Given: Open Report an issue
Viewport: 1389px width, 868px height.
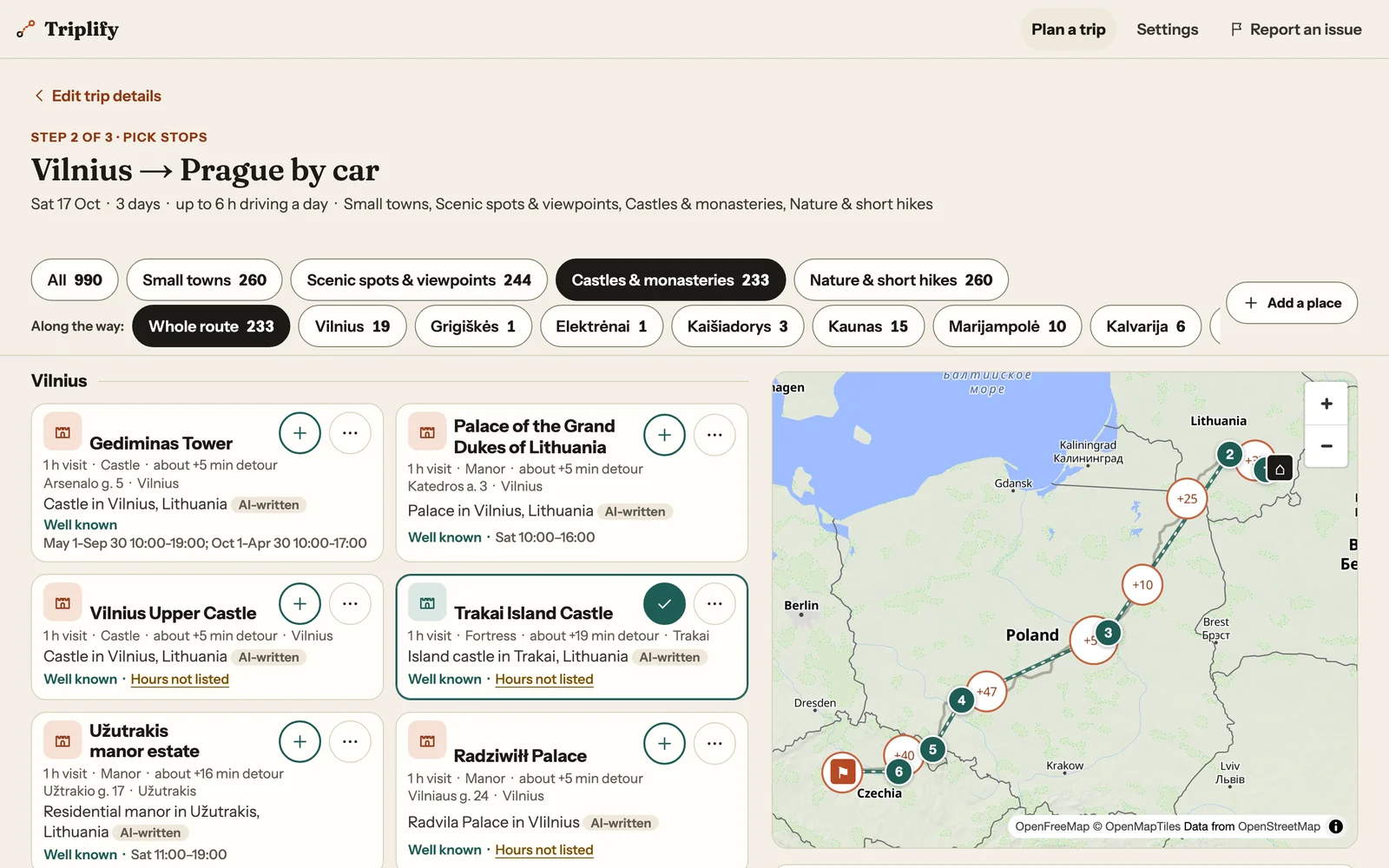Looking at the screenshot, I should click(x=1296, y=30).
